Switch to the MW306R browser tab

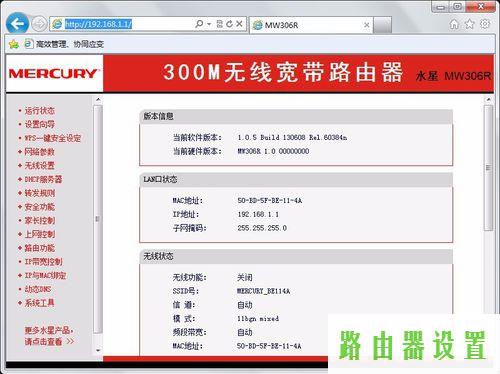click(x=310, y=25)
